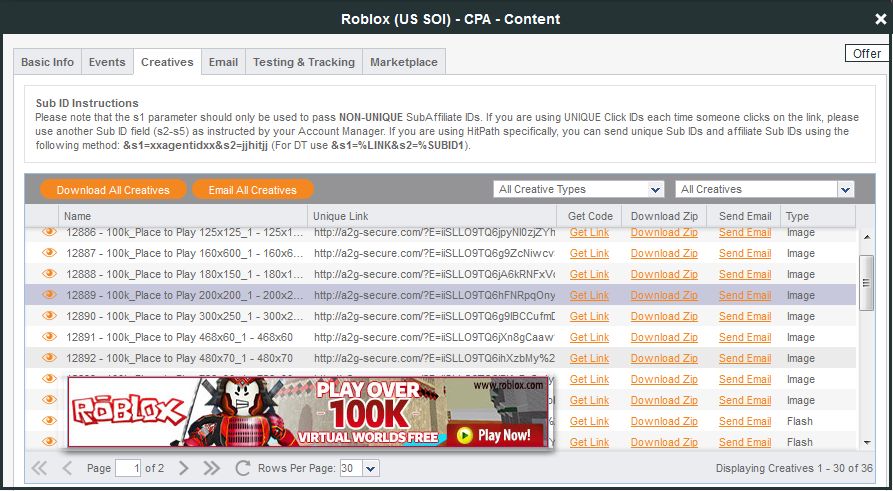
Task: Refresh the creatives list
Action: (x=242, y=468)
